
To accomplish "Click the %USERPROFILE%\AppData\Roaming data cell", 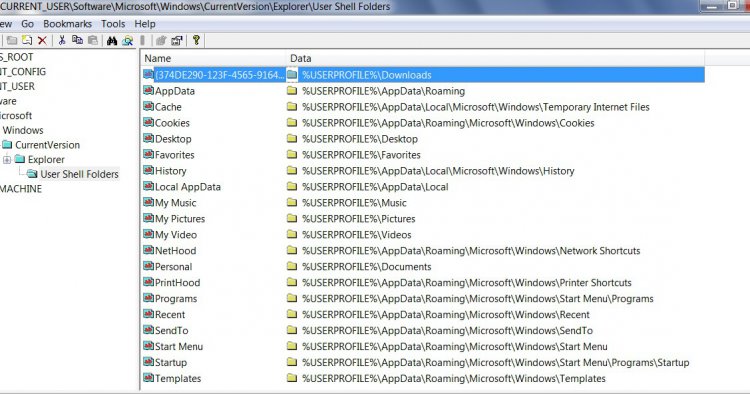I will [383, 91].
